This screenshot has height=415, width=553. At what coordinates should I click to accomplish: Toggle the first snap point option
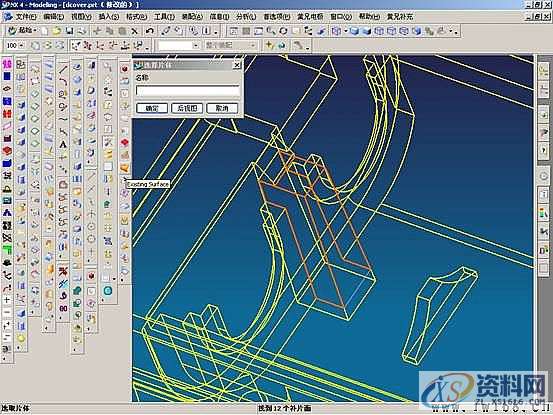coord(76,45)
